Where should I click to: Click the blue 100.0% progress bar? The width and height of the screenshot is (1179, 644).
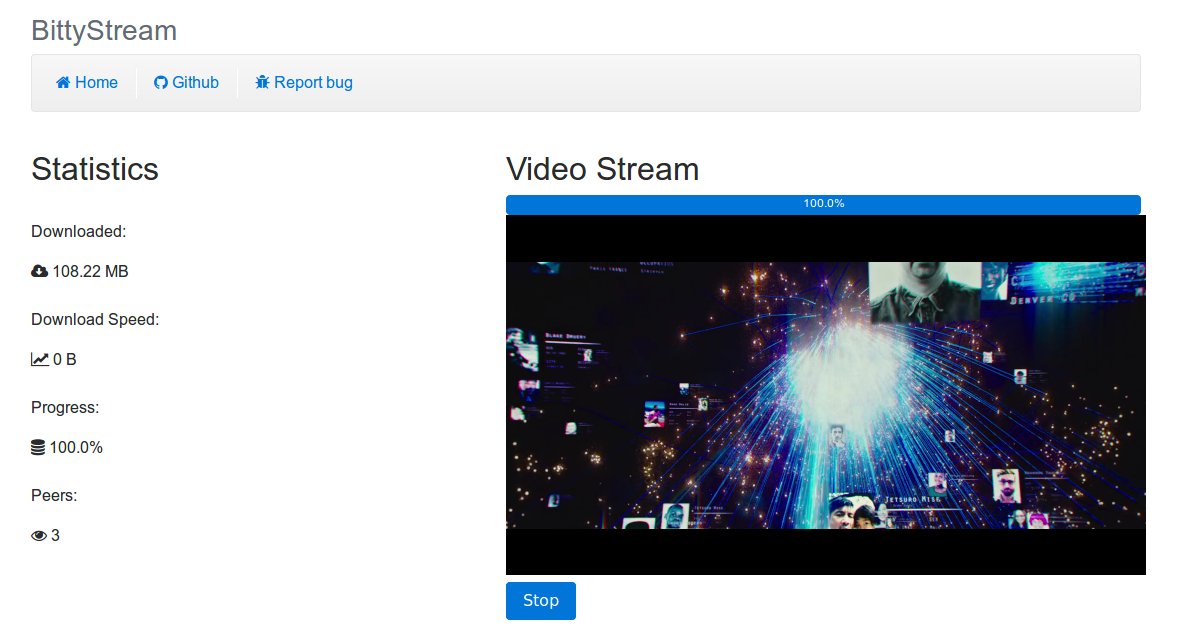pyautogui.click(x=823, y=204)
